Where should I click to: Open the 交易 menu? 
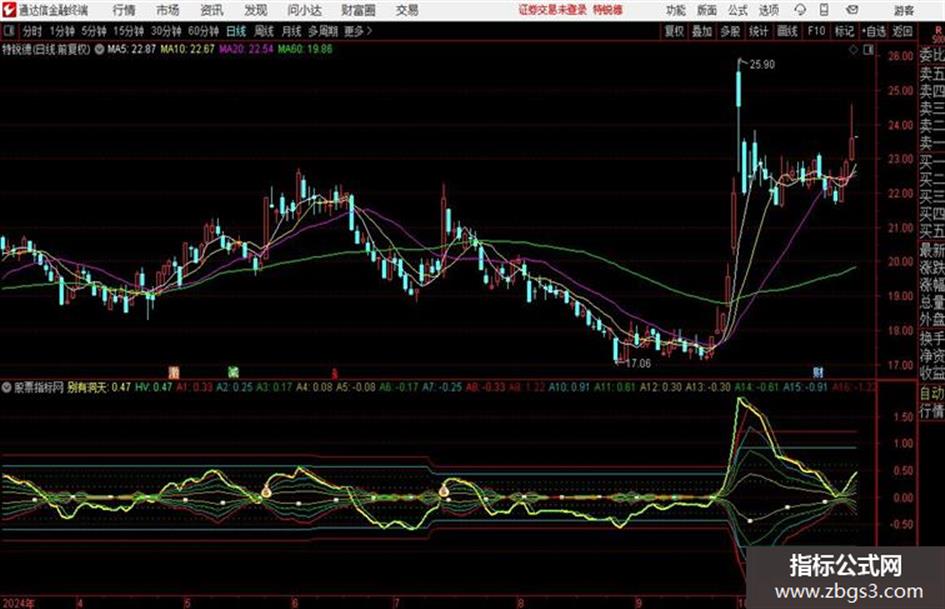407,10
